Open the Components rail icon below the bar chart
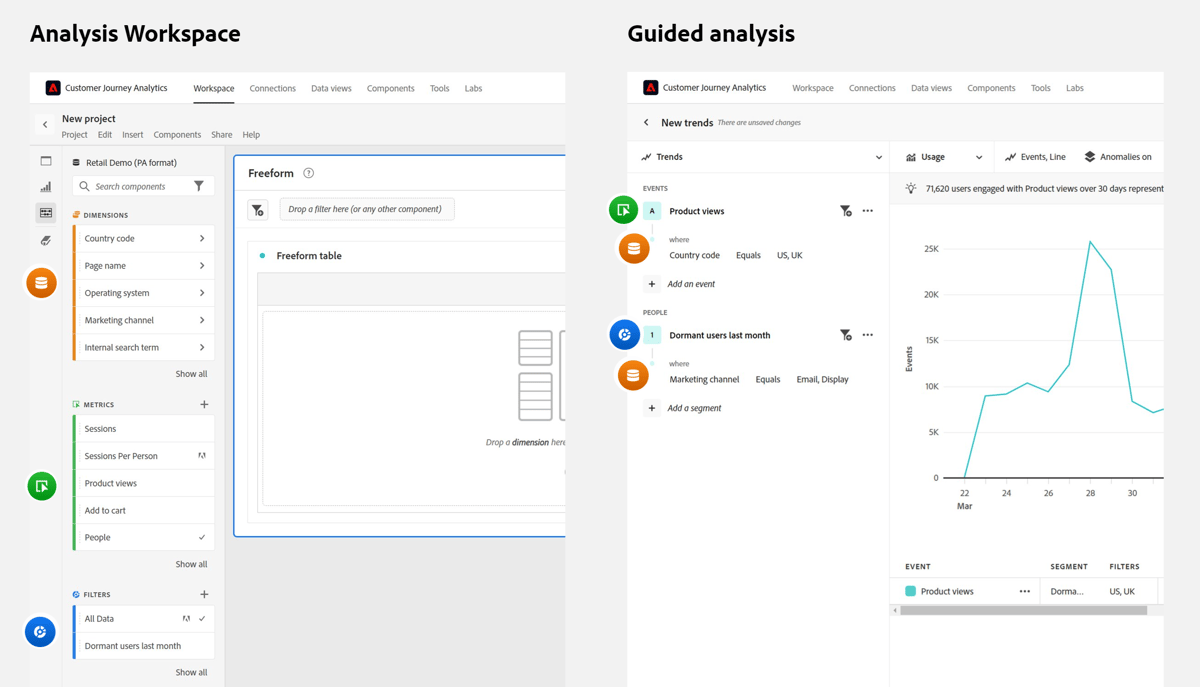This screenshot has width=1200, height=687. [x=45, y=212]
